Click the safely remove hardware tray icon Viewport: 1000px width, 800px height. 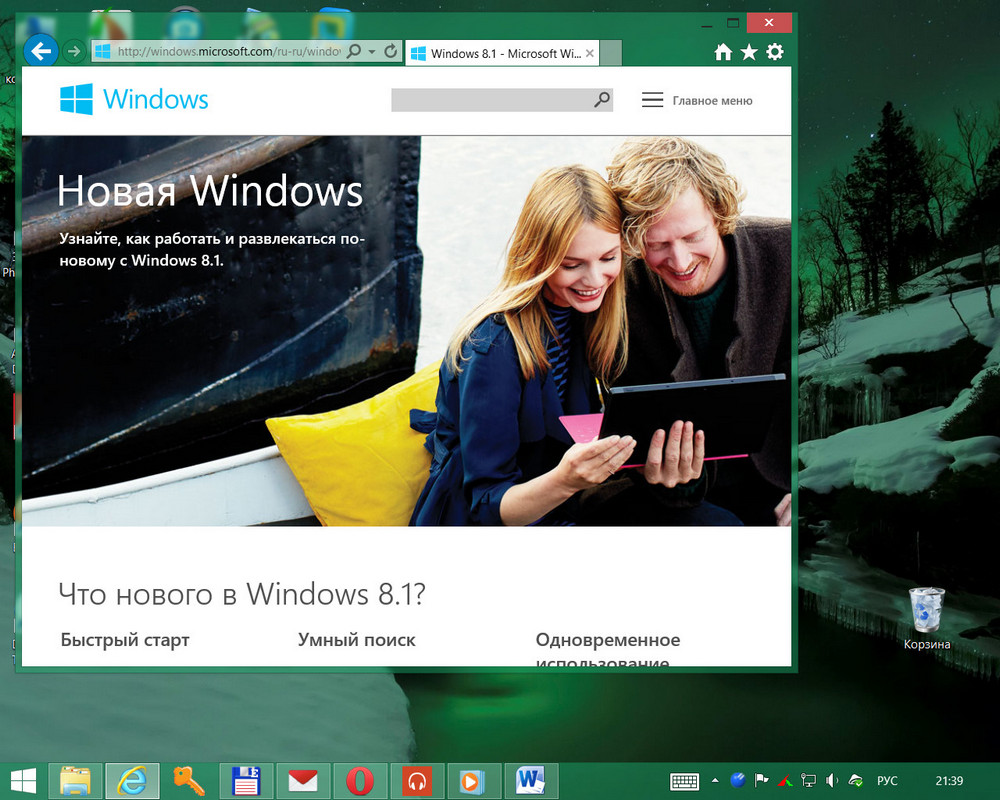(855, 780)
